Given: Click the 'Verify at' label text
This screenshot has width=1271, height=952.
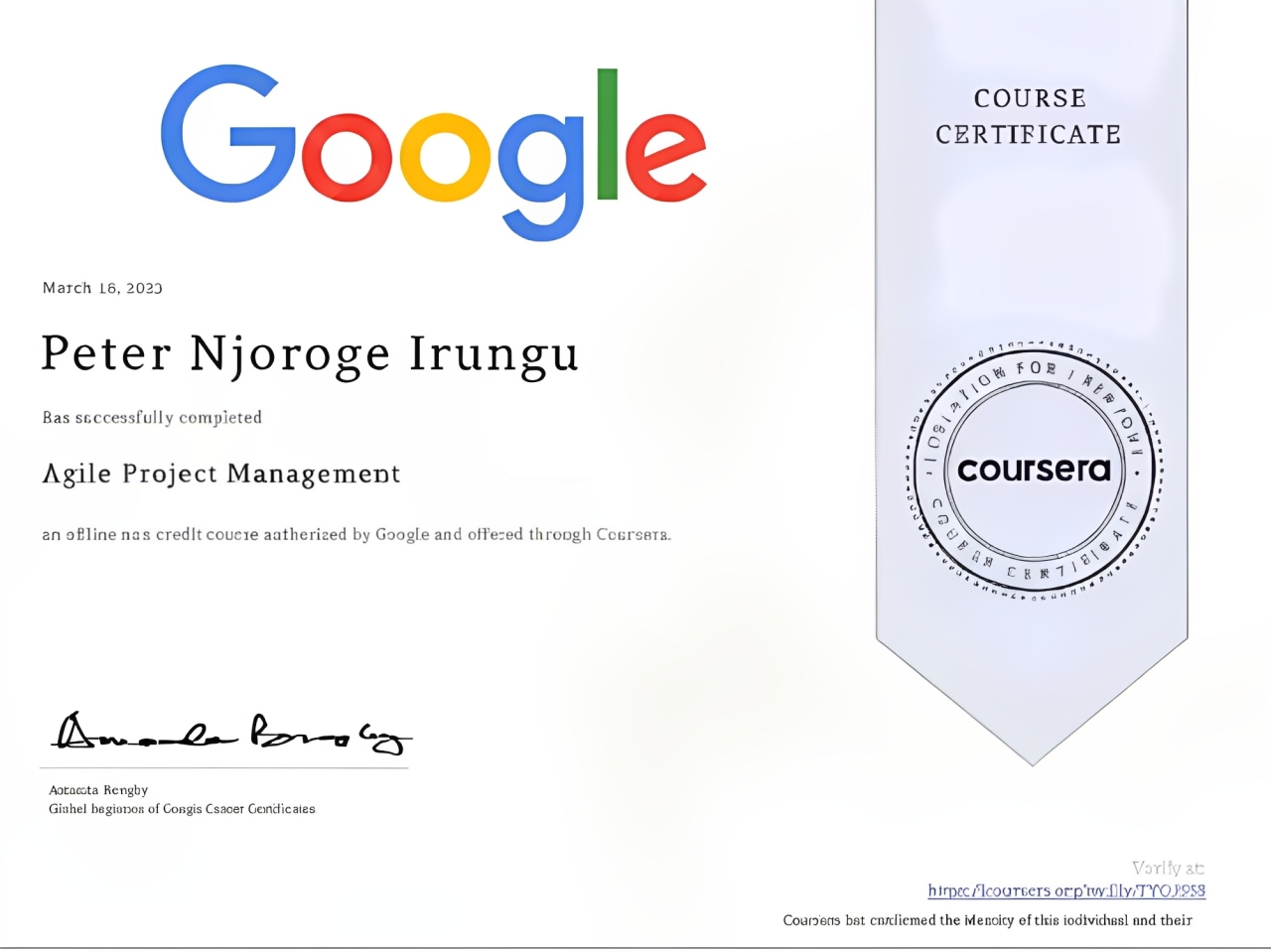Looking at the screenshot, I should 1168,868.
